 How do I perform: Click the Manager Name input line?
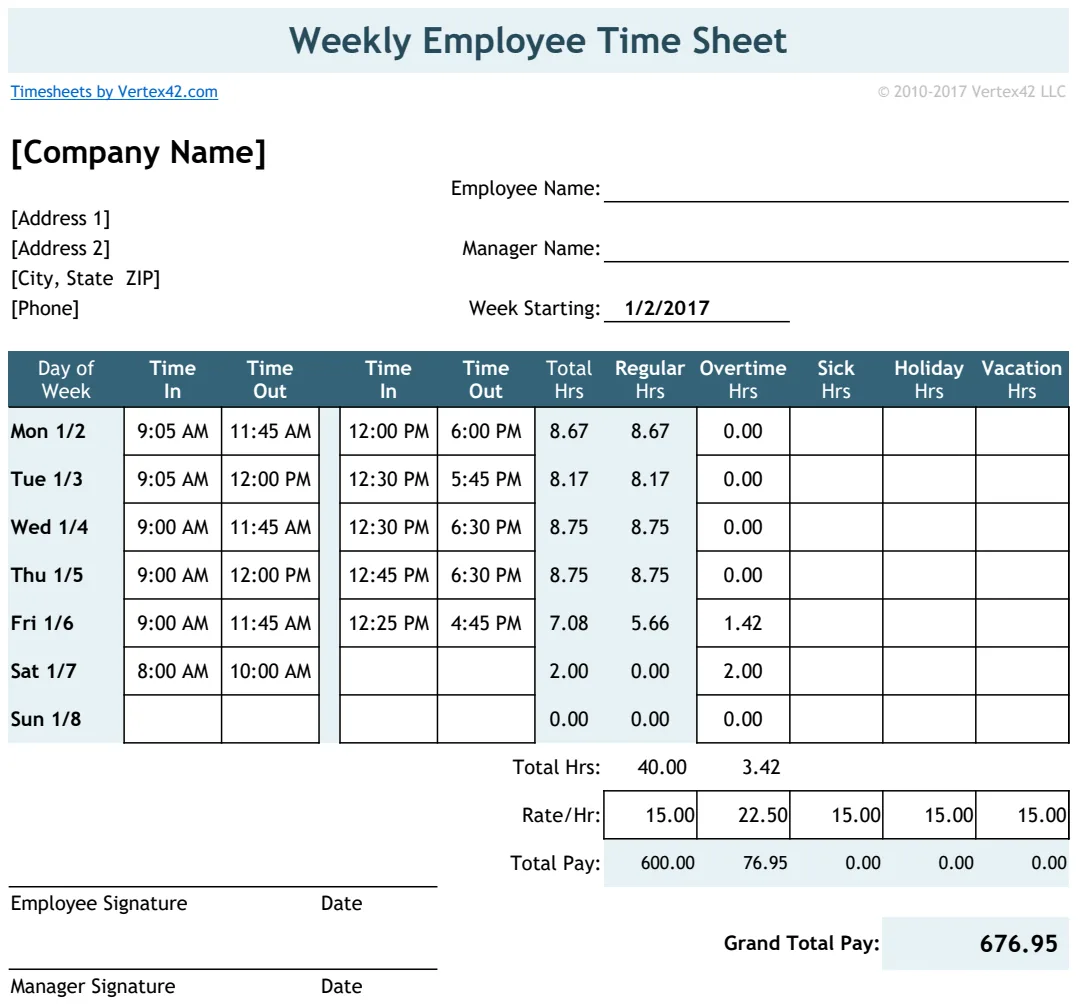[836, 249]
